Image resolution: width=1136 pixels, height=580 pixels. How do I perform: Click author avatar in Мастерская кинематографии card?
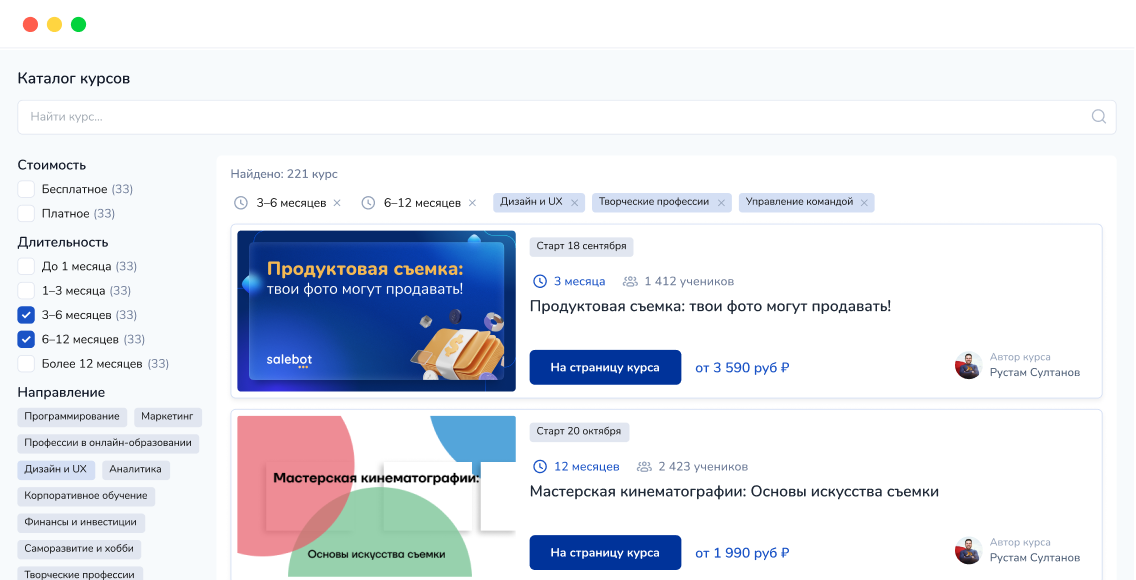(969, 551)
